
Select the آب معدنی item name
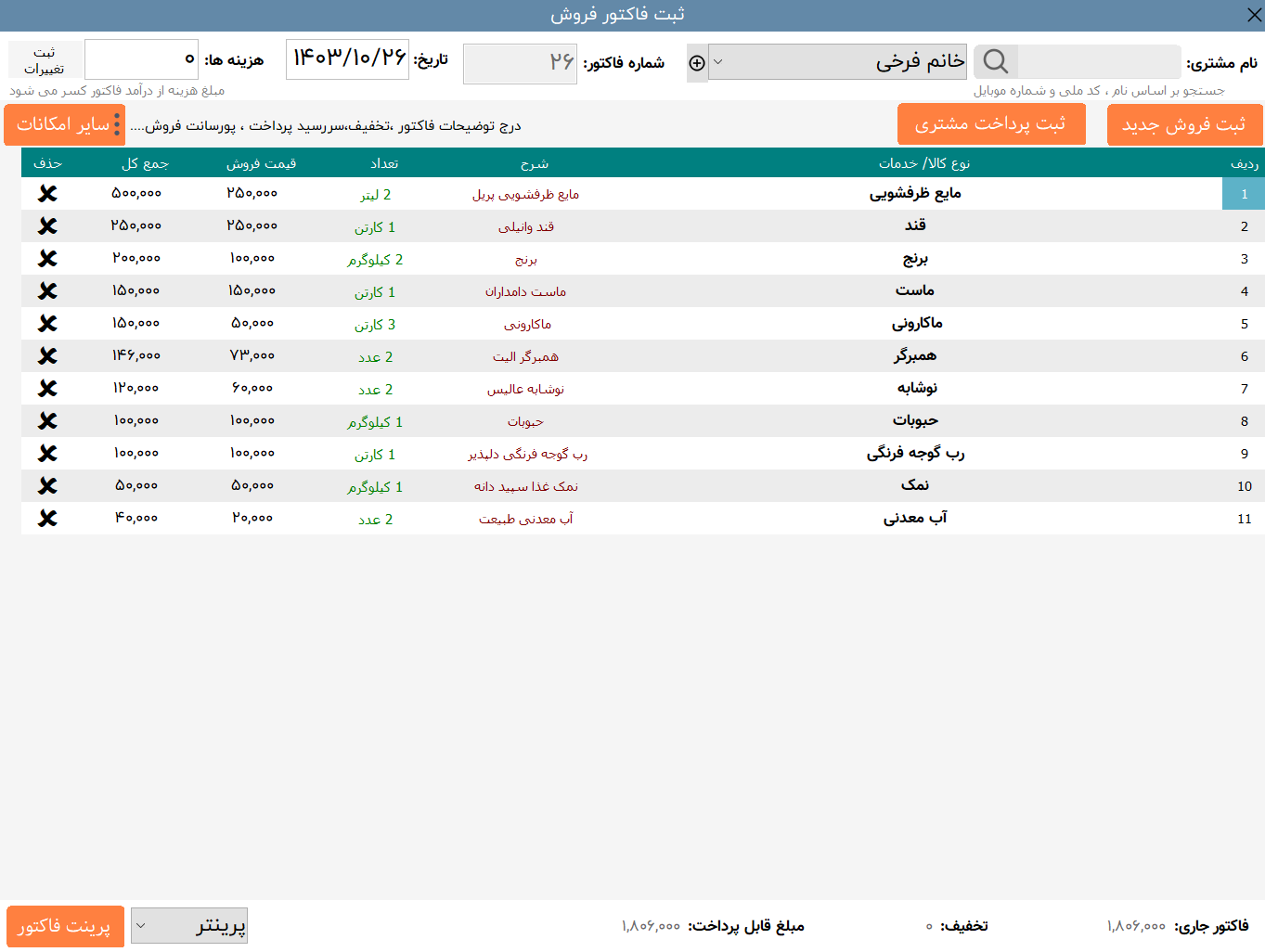click(x=915, y=518)
